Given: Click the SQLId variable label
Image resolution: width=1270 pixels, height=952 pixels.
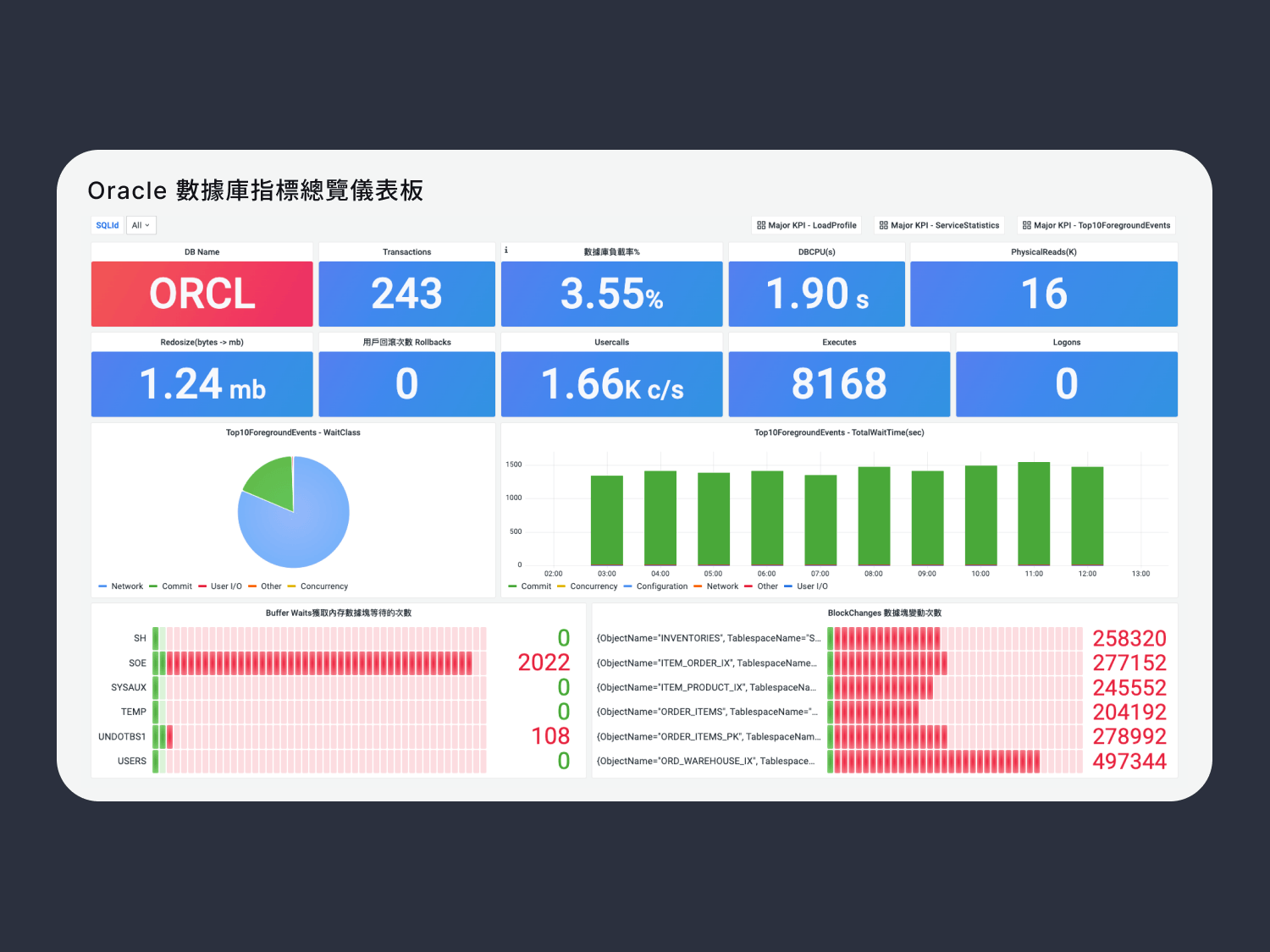Looking at the screenshot, I should 108,225.
